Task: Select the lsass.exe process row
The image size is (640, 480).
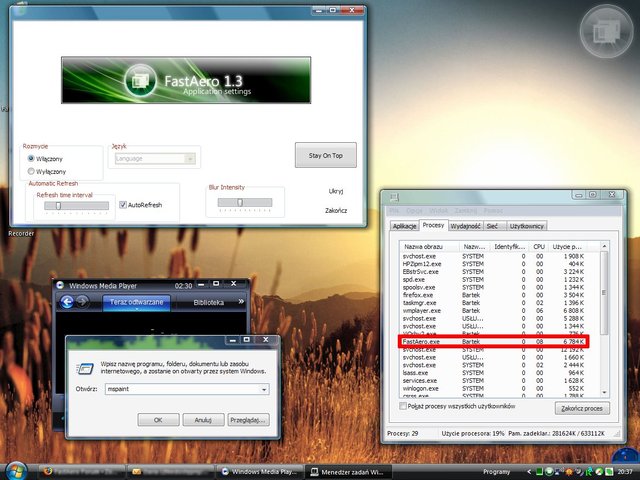Action: coord(494,373)
